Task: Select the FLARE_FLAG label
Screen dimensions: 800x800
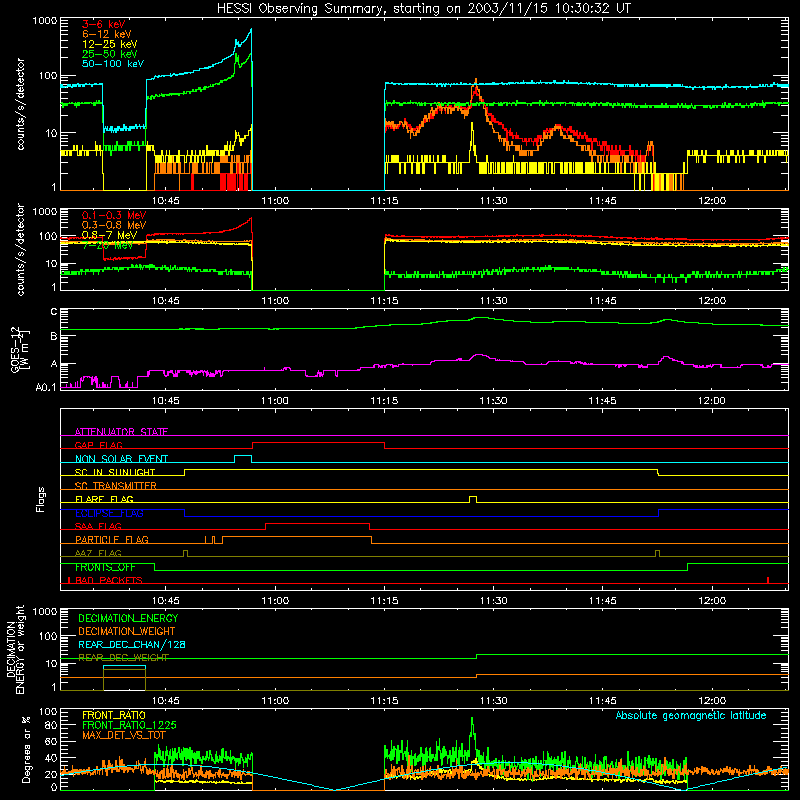Action: pyautogui.click(x=104, y=499)
